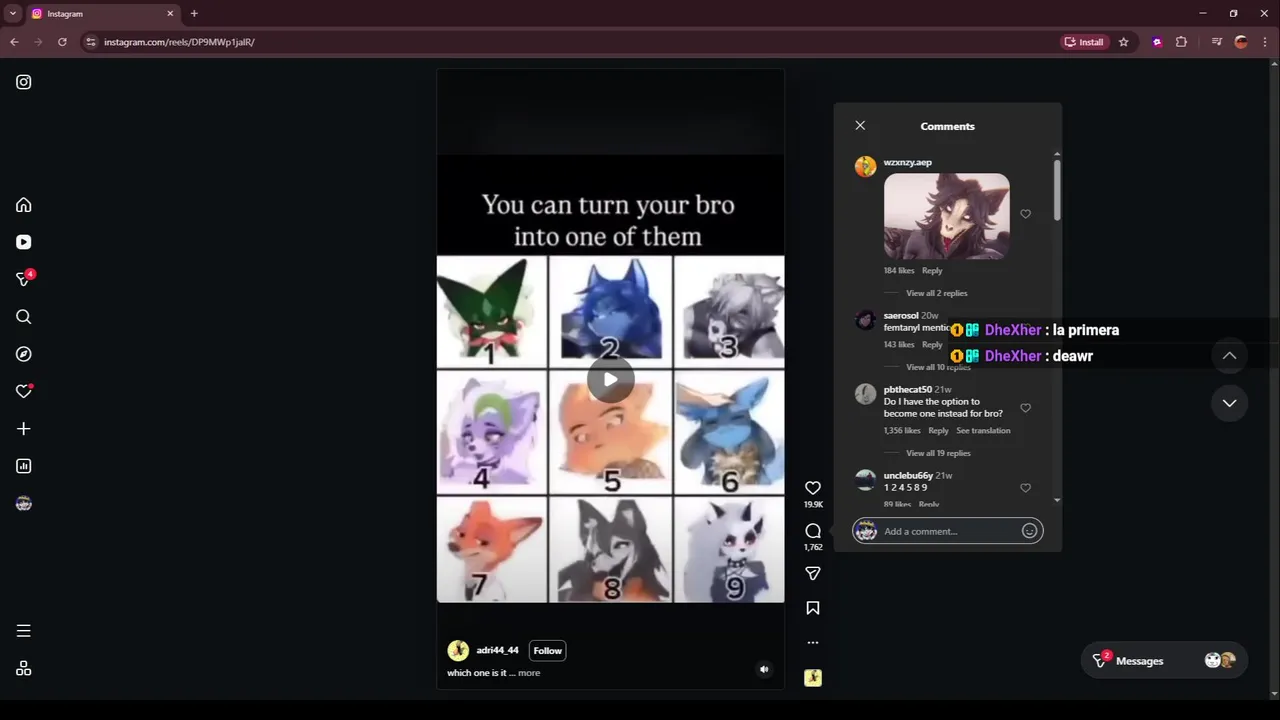Viewport: 1280px width, 720px height.
Task: Like pbthecat50's comment
Action: tap(1025, 408)
